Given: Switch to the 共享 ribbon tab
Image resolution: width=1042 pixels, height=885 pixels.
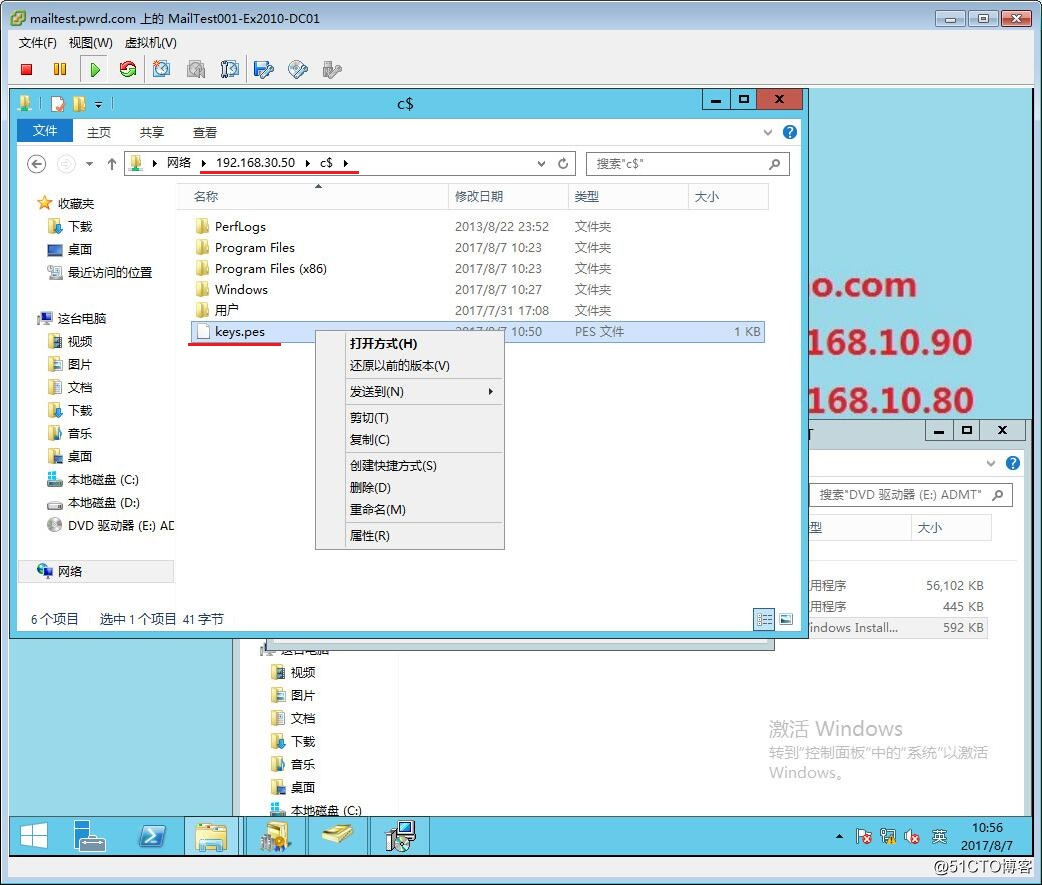Looking at the screenshot, I should (152, 132).
